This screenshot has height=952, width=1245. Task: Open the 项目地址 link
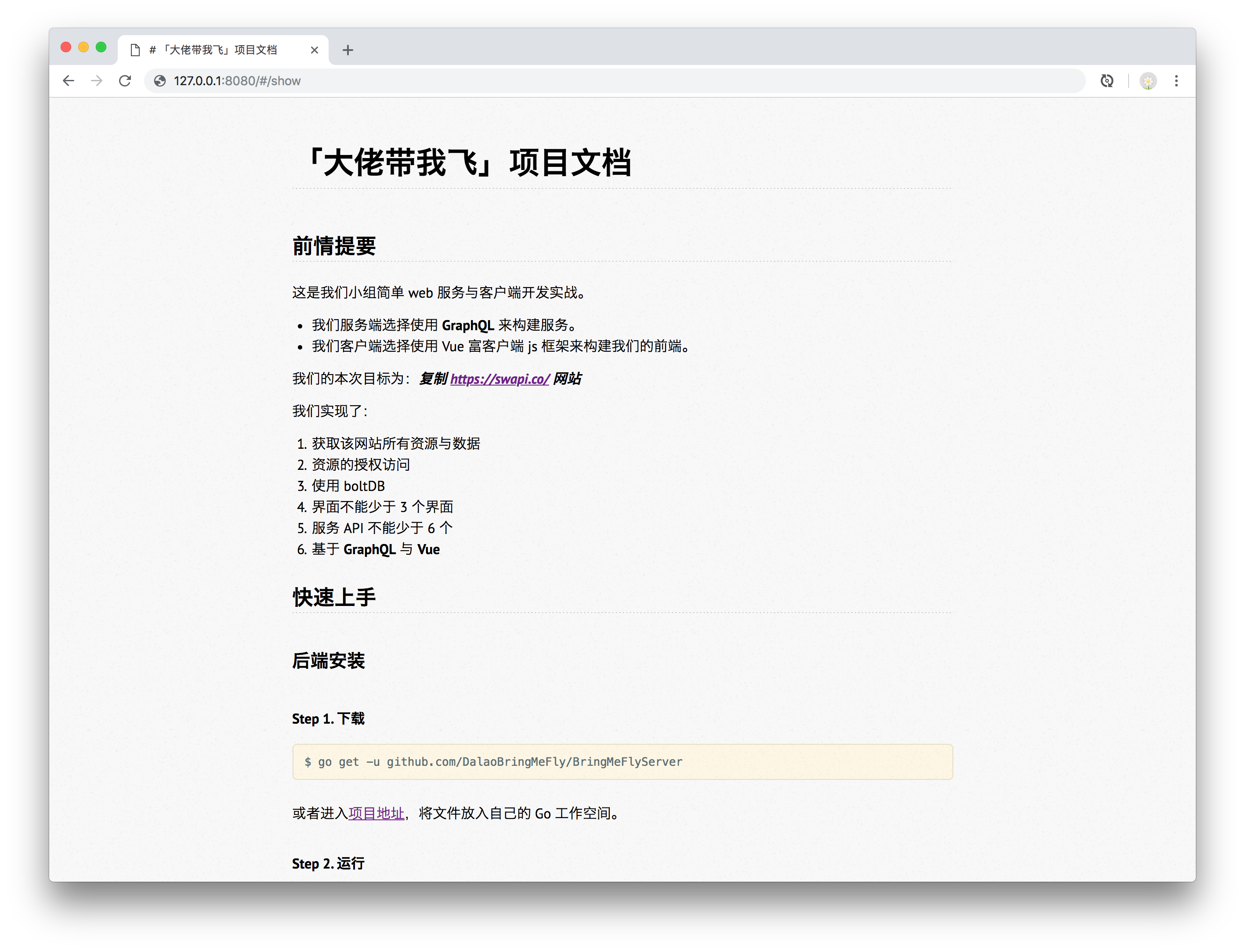click(376, 813)
